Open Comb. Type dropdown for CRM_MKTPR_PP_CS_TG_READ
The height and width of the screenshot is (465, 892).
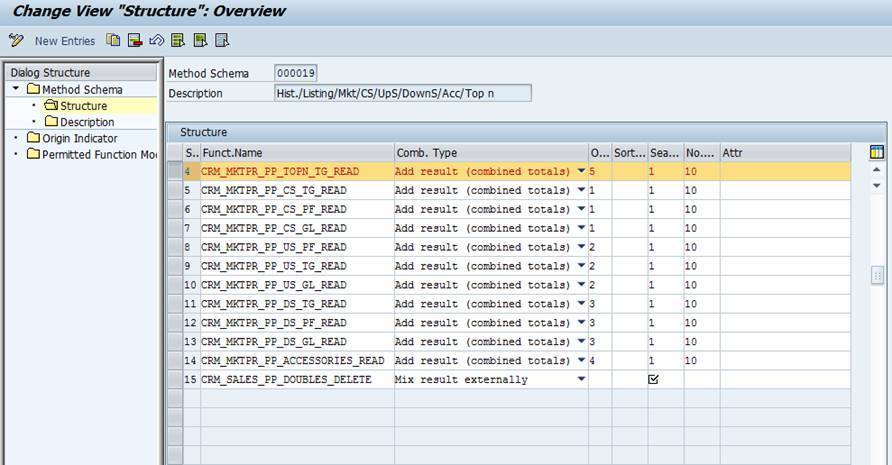click(x=581, y=190)
